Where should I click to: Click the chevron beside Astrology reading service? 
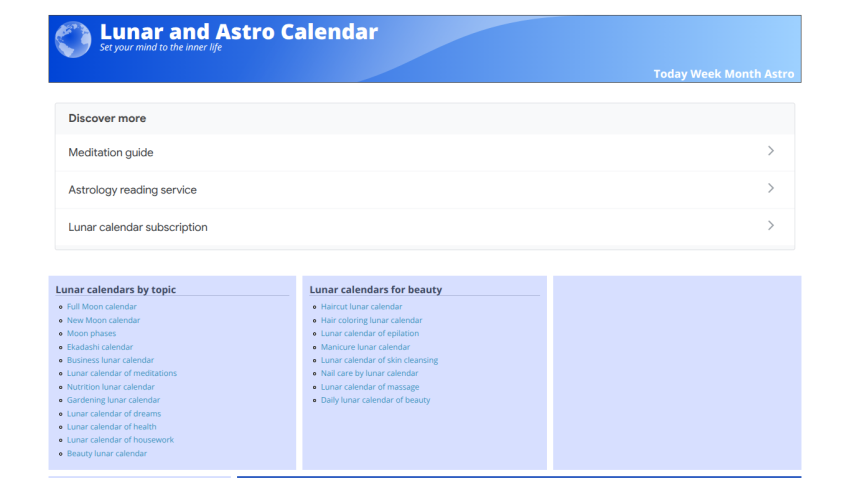[x=770, y=189]
